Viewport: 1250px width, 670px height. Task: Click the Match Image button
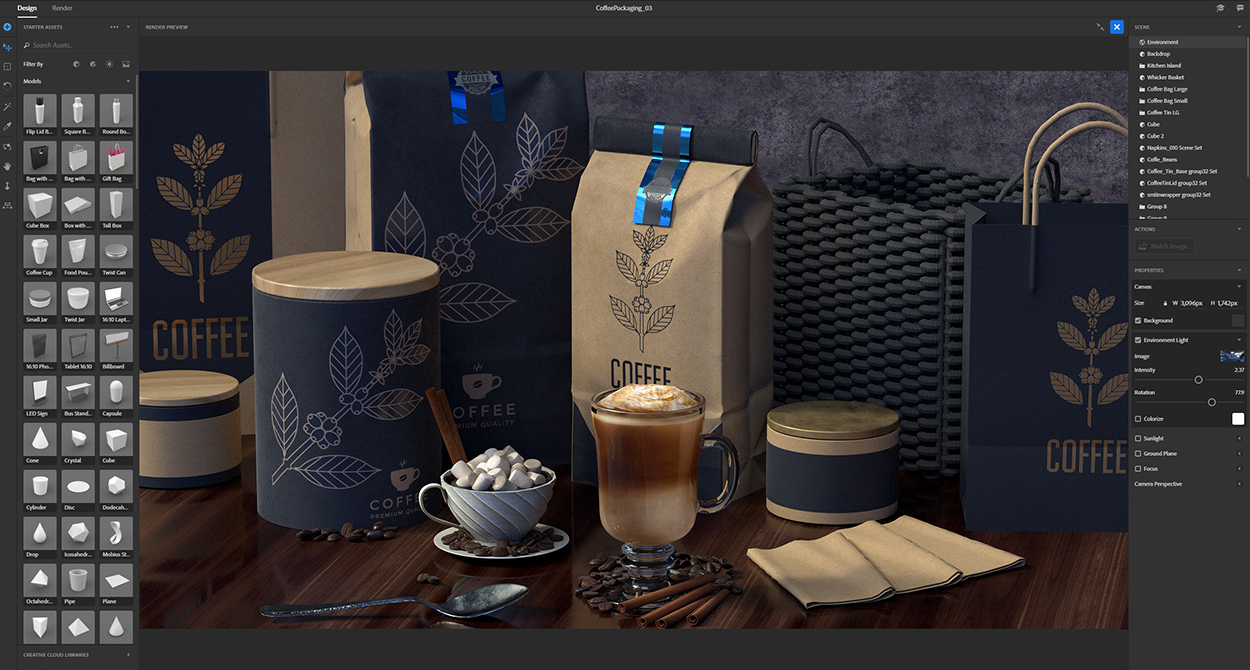pyautogui.click(x=1164, y=246)
